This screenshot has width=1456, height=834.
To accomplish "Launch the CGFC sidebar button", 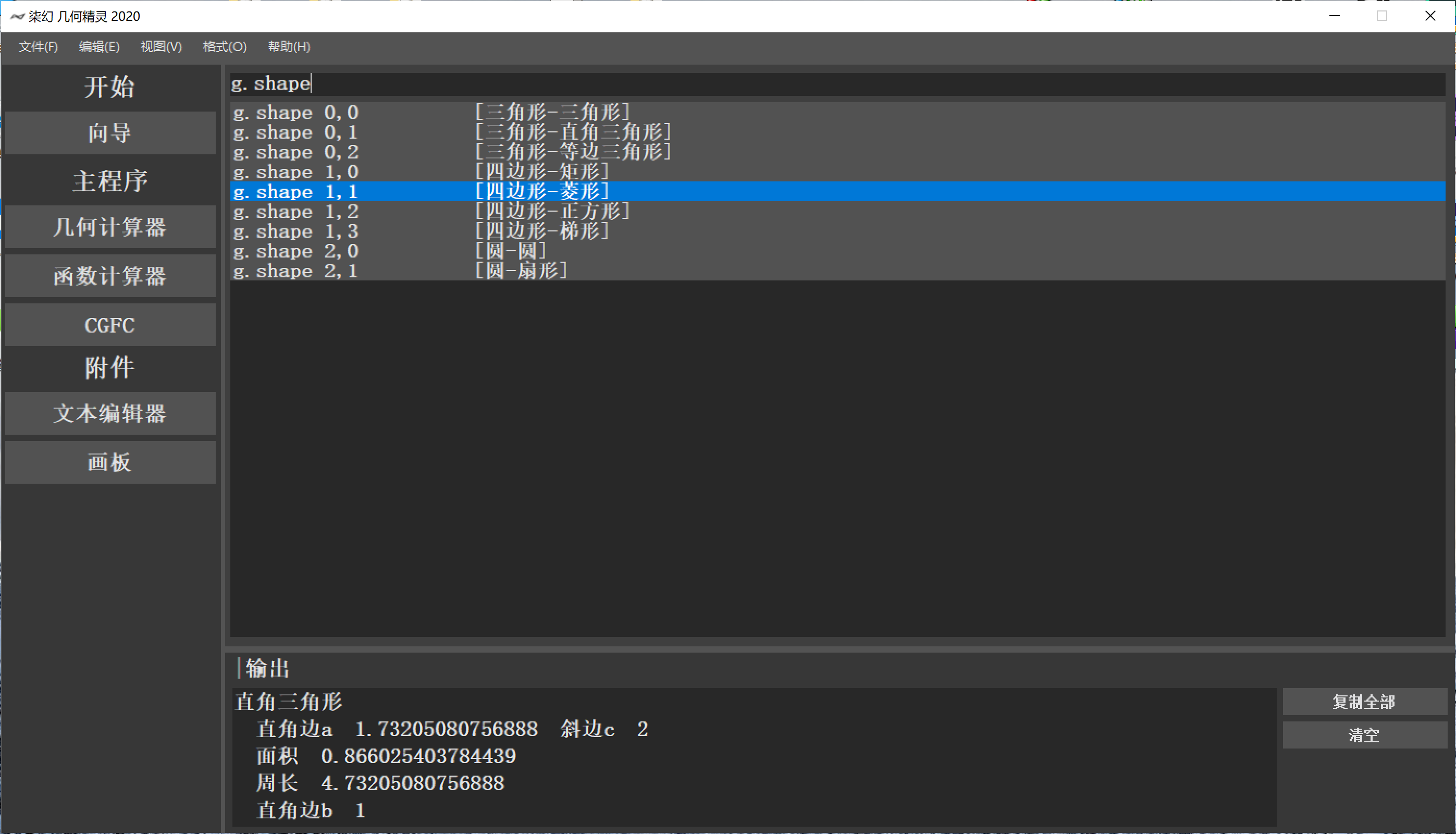I will (110, 325).
